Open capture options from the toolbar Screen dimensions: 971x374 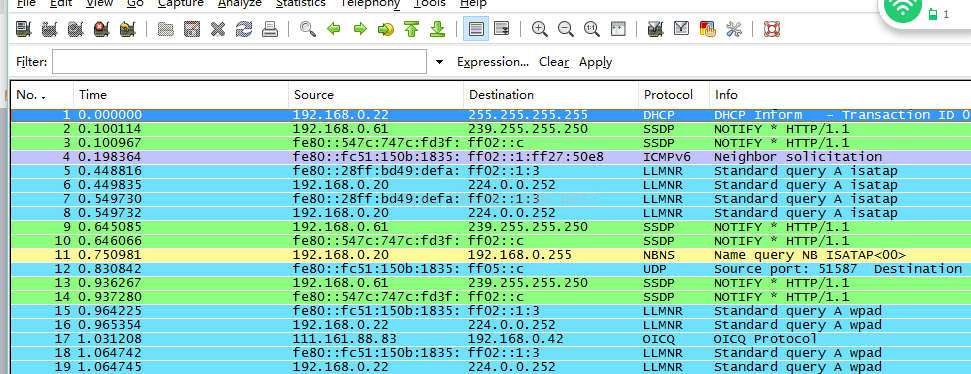tap(50, 29)
